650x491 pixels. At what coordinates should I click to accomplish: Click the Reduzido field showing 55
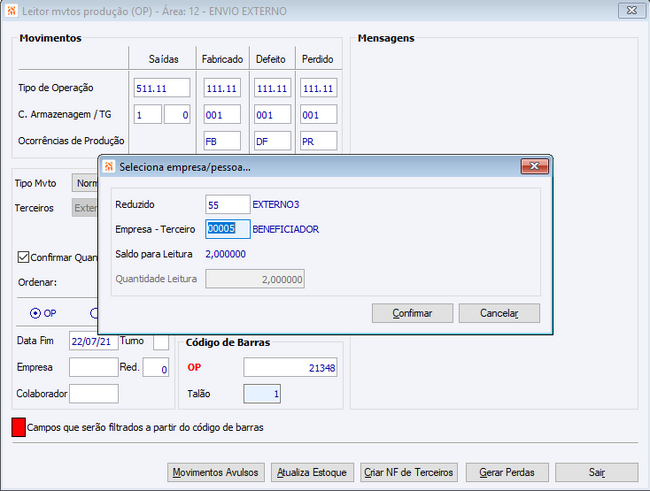228,204
